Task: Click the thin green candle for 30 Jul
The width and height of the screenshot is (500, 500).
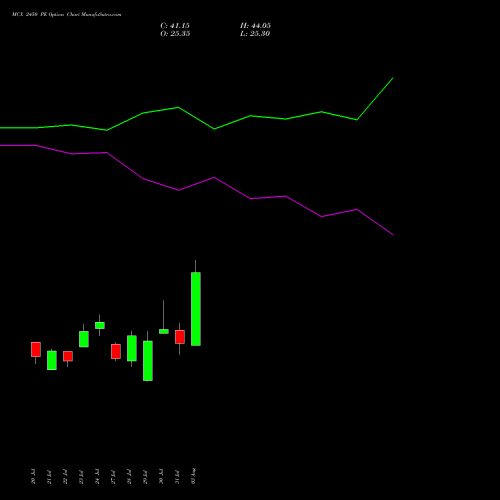Action: tap(164, 331)
